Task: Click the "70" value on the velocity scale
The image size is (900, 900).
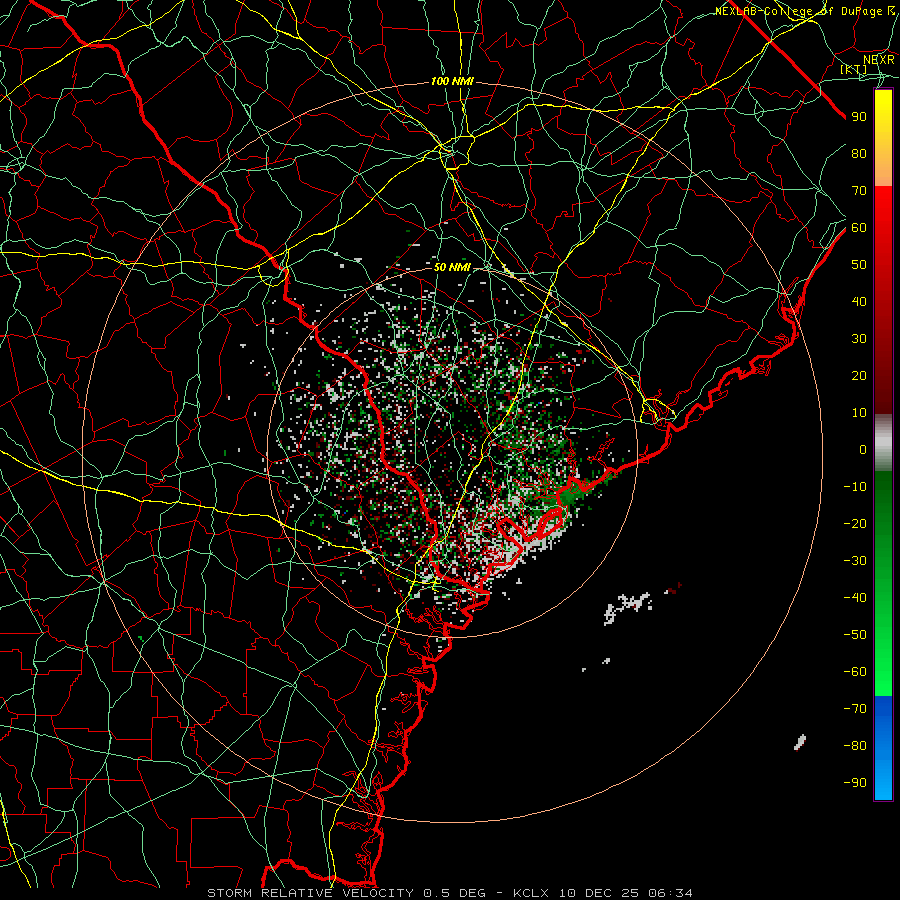Action: (x=859, y=191)
